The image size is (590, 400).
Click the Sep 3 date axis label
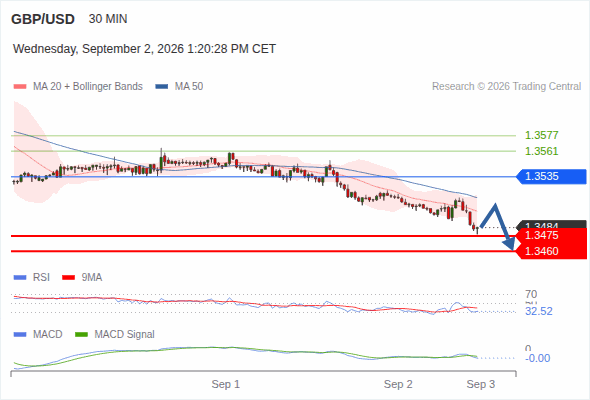[x=481, y=384]
